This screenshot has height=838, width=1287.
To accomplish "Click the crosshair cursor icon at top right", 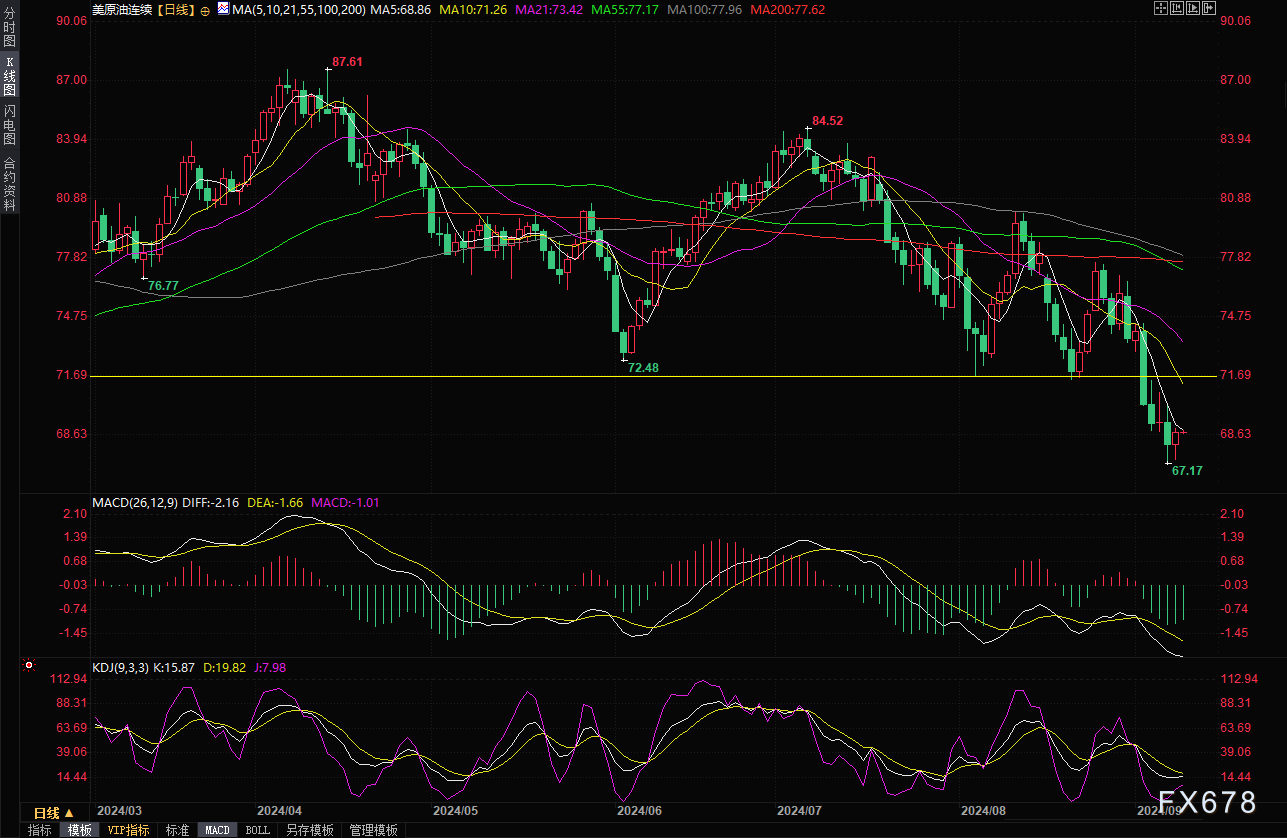I will pyautogui.click(x=1159, y=9).
